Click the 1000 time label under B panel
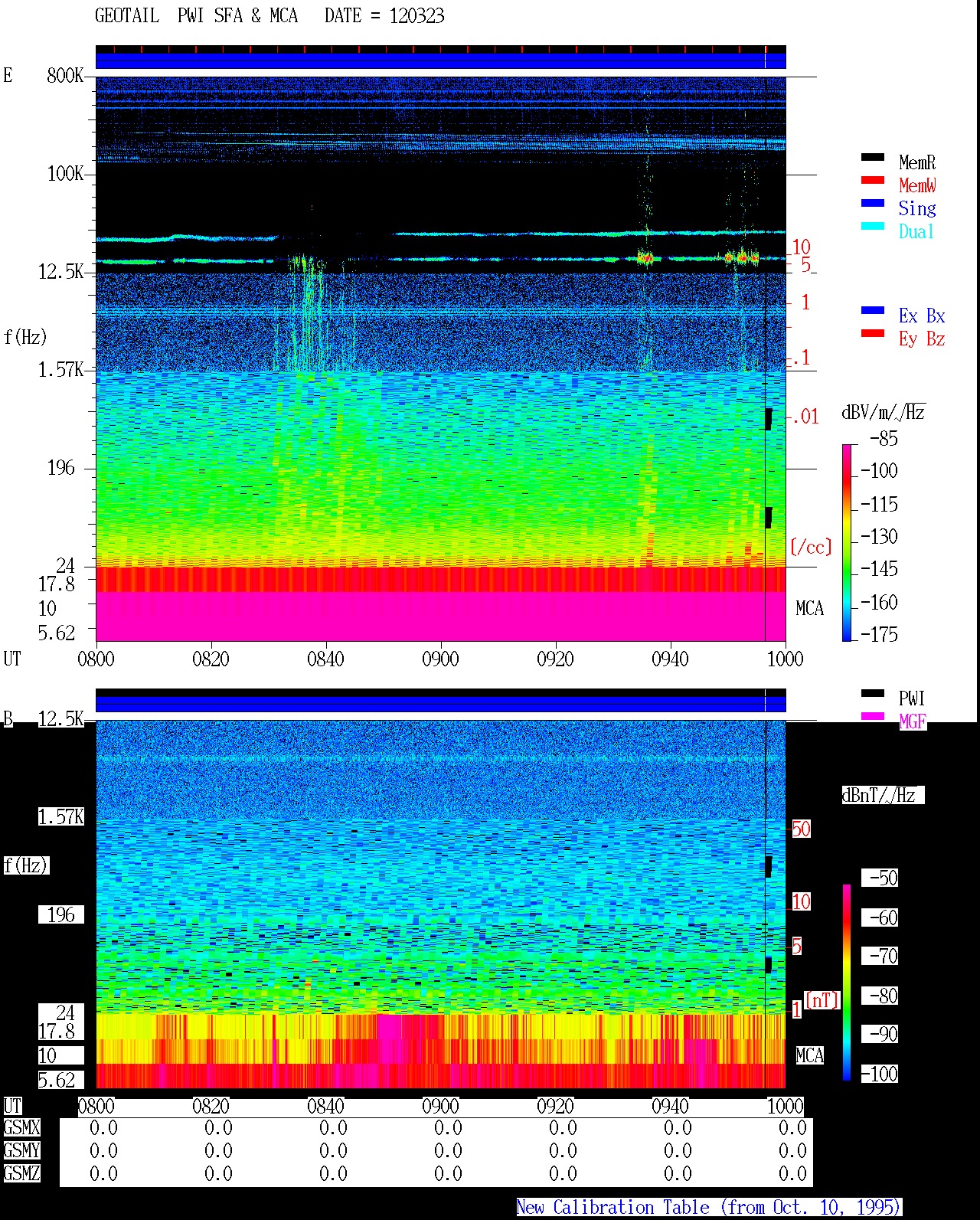This screenshot has height=1220, width=980. (785, 1106)
